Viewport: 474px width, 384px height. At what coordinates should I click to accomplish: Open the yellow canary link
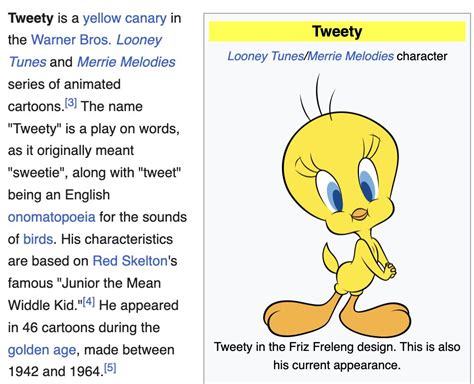(x=125, y=18)
